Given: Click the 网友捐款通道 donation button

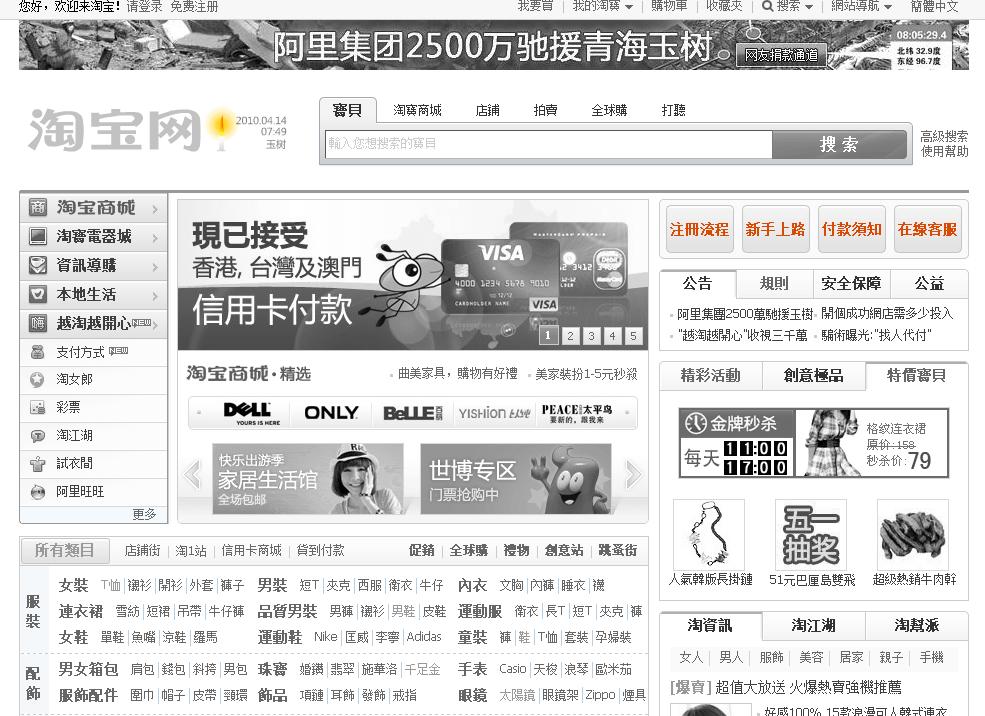Looking at the screenshot, I should tap(781, 55).
